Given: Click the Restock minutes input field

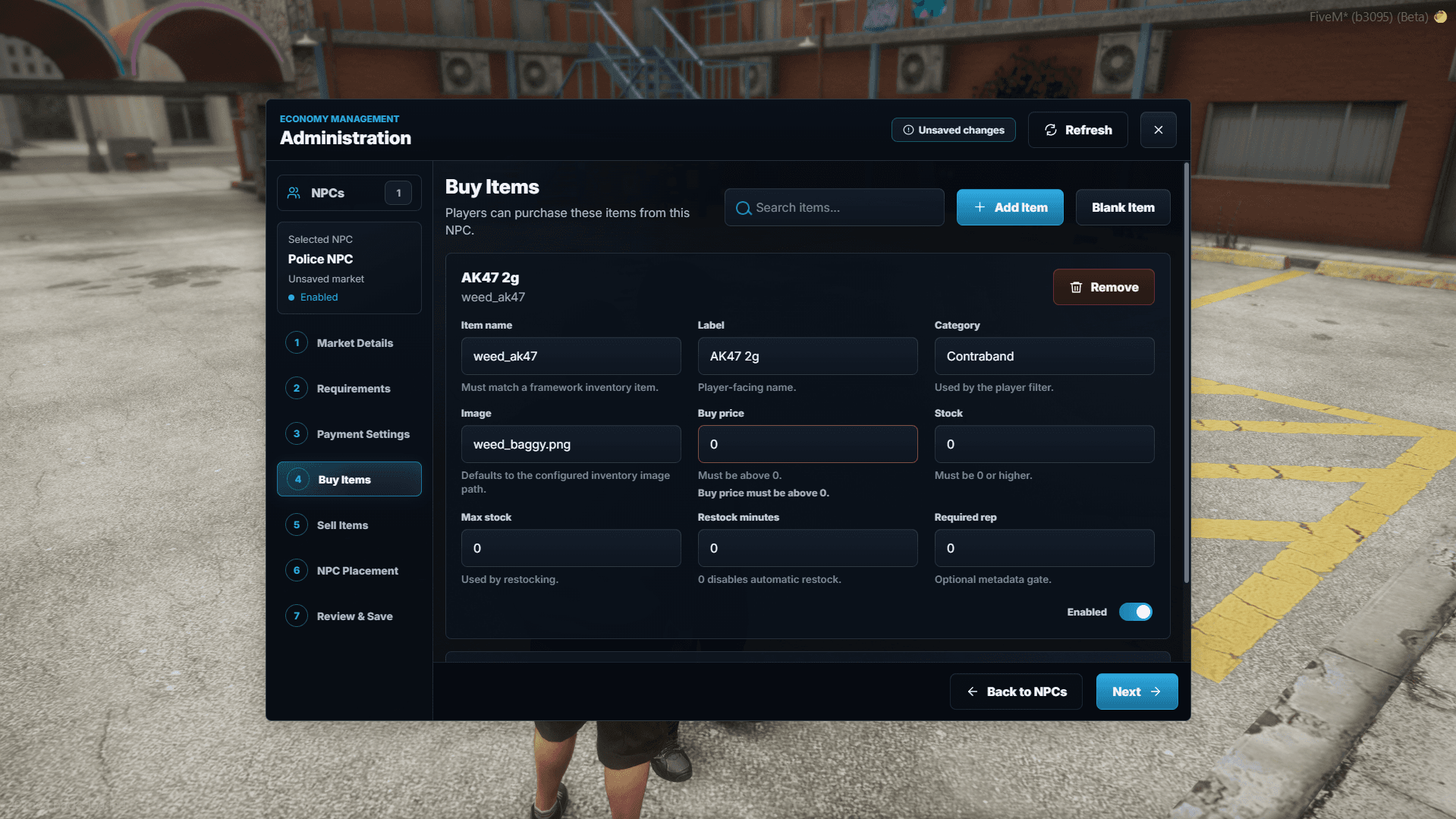Looking at the screenshot, I should click(x=807, y=548).
